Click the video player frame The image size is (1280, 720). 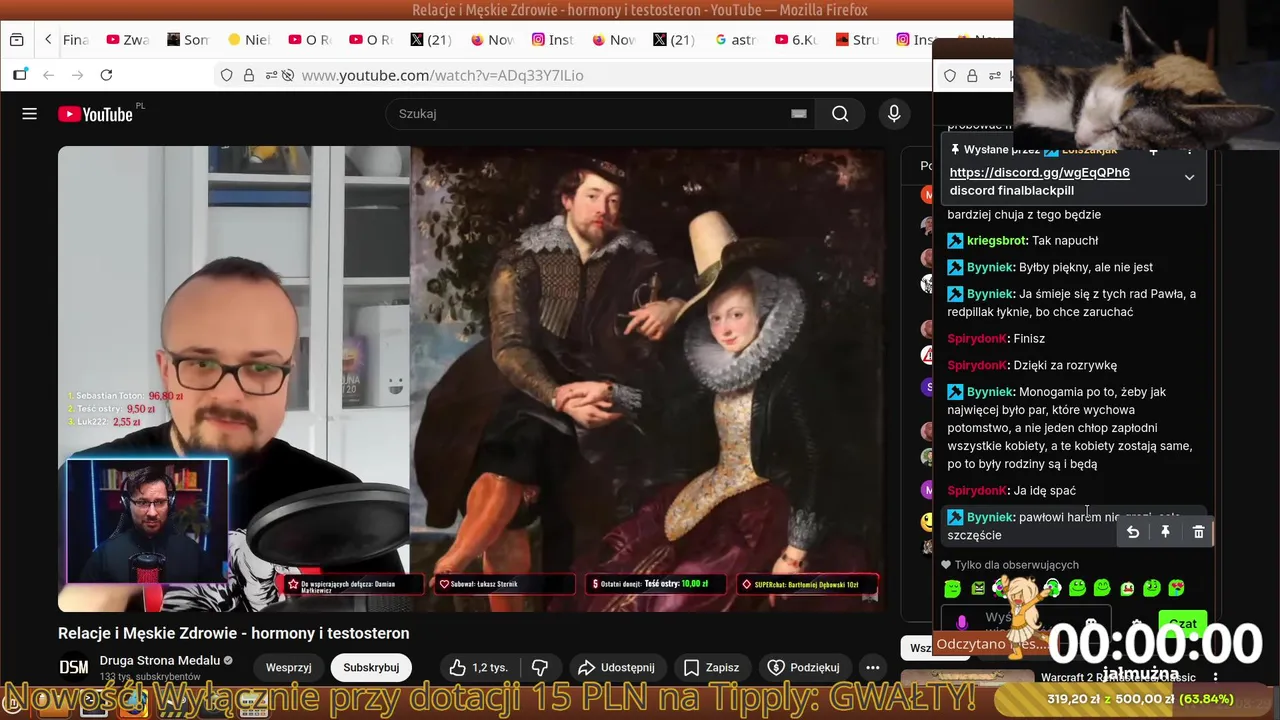471,379
